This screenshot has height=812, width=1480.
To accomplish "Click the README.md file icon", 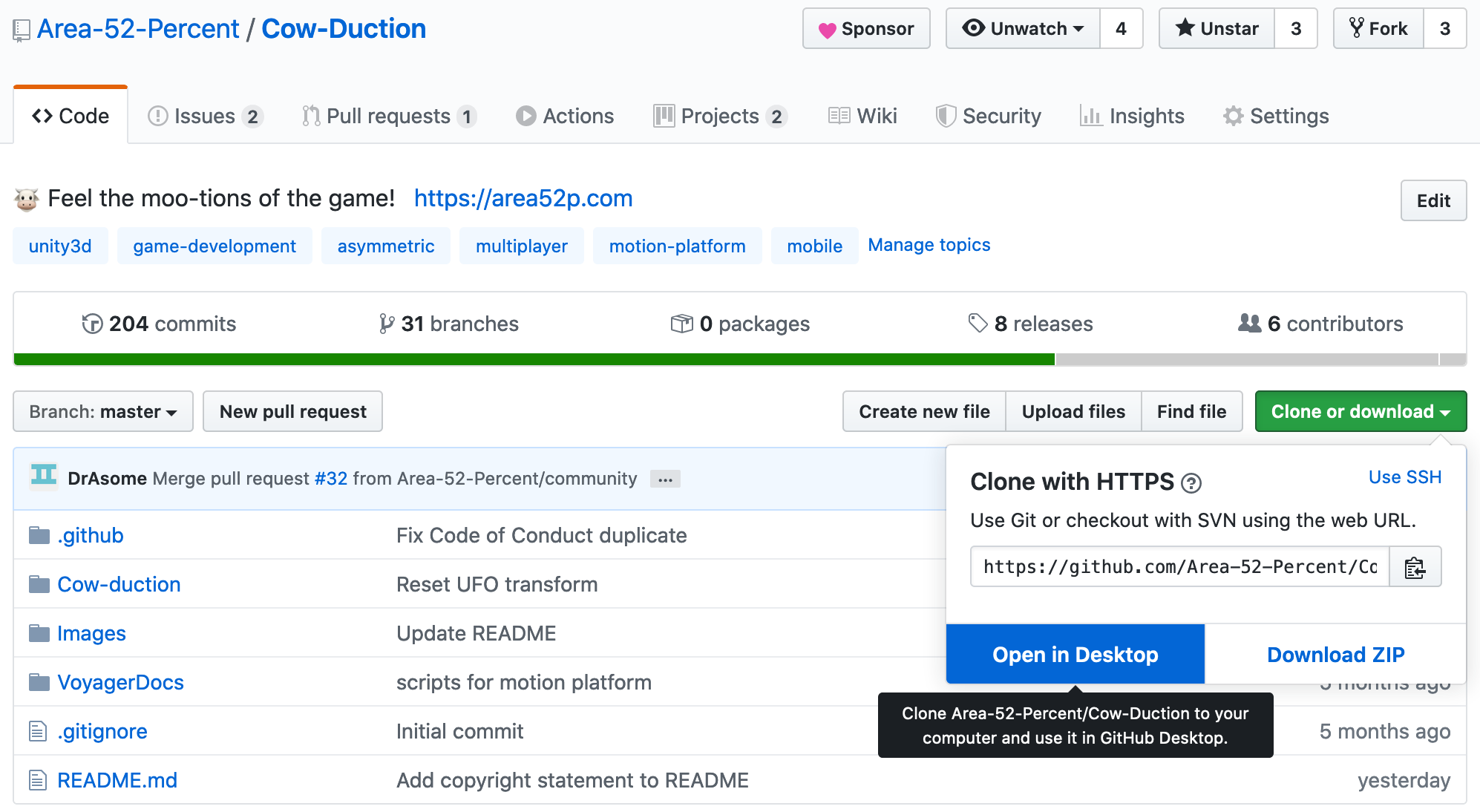I will (37, 780).
